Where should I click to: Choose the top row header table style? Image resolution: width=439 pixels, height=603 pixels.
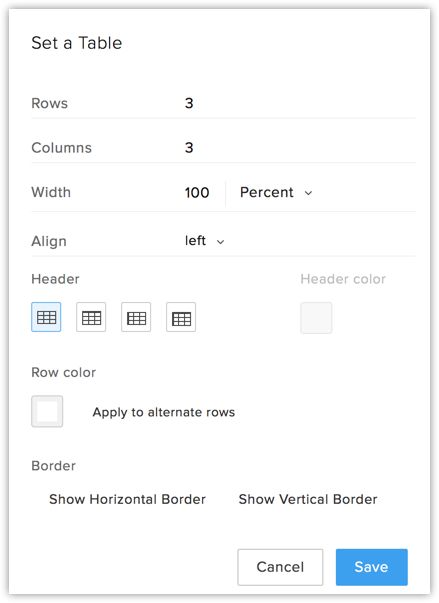point(91,317)
